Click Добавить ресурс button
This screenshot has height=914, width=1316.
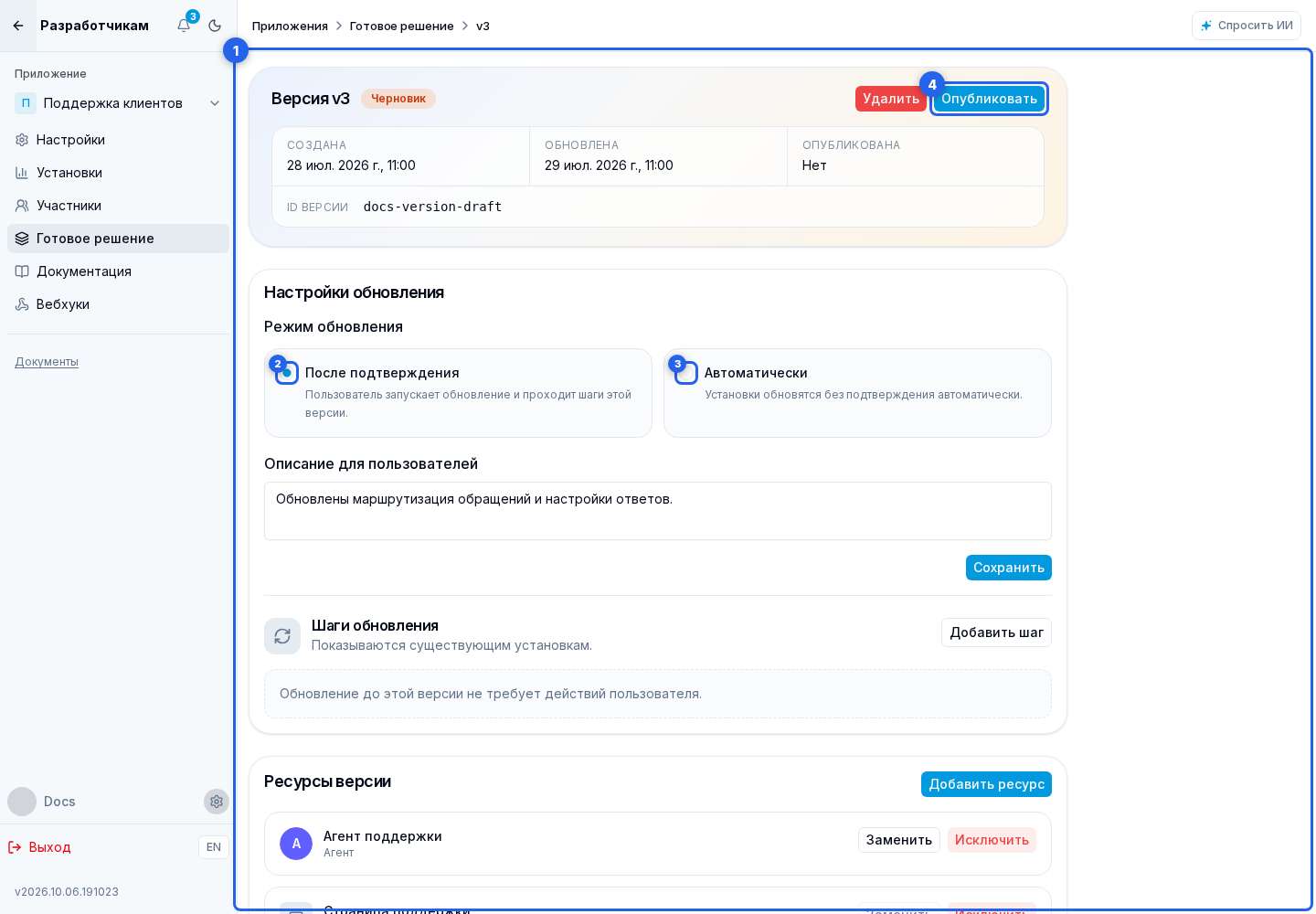point(986,784)
